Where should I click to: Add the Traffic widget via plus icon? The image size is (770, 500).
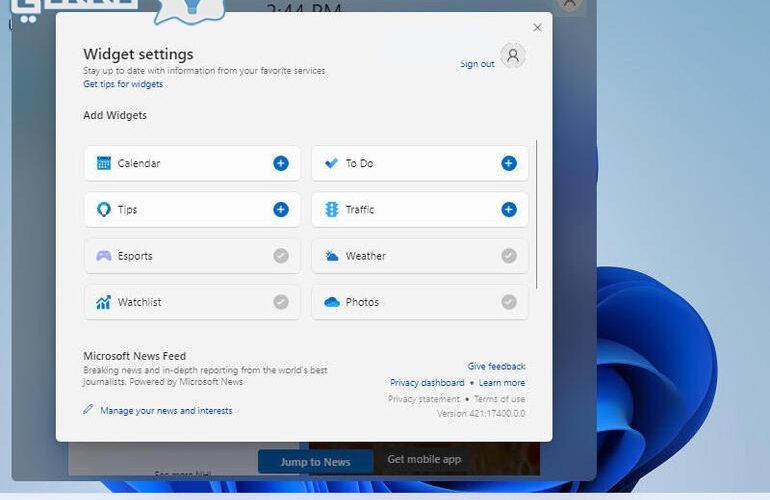509,210
